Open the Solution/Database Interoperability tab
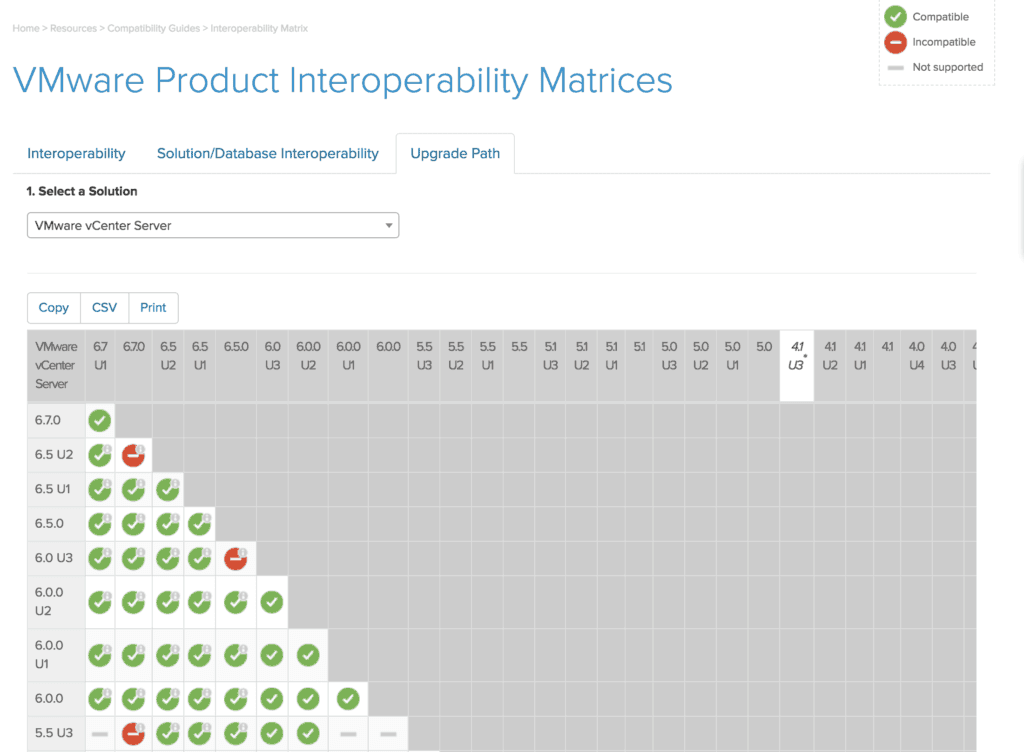The width and height of the screenshot is (1024, 752). click(268, 153)
